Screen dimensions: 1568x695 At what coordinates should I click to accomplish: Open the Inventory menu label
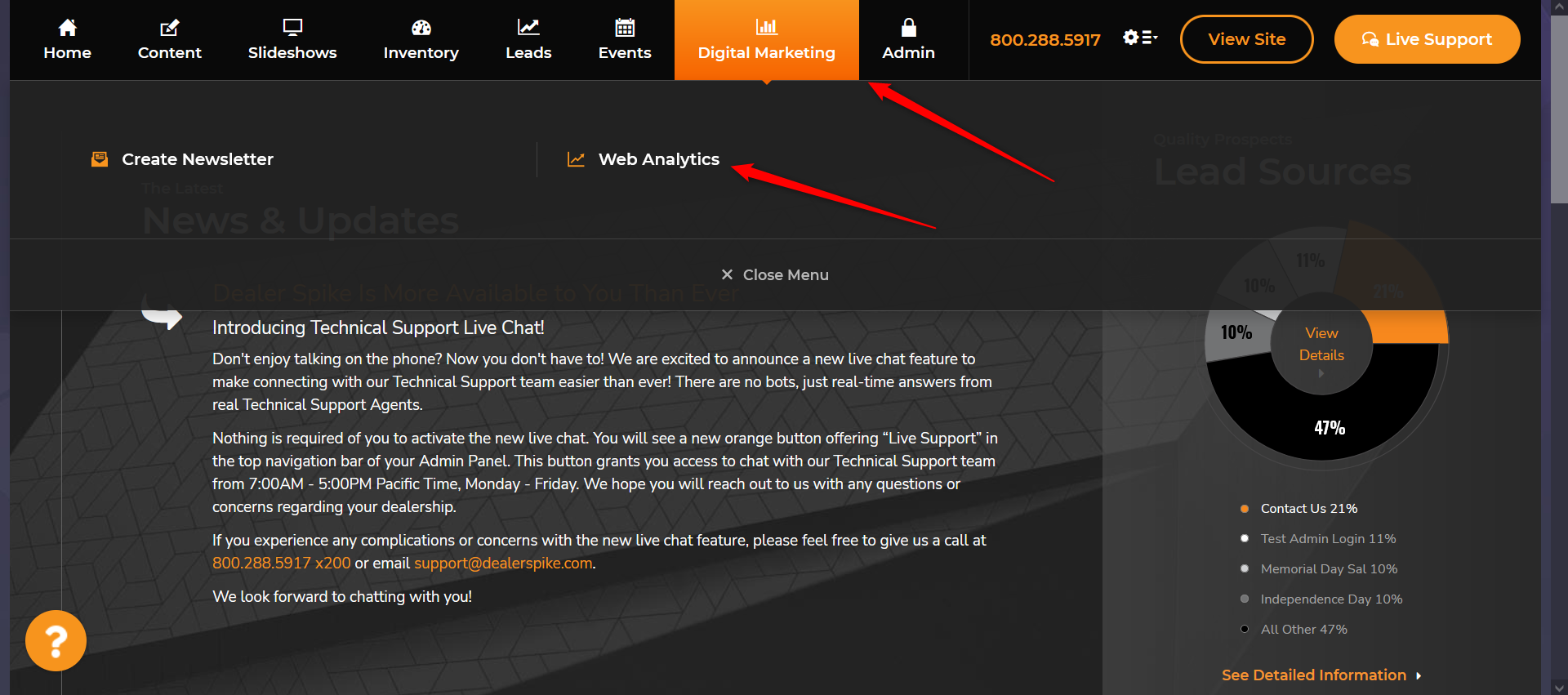tap(421, 53)
